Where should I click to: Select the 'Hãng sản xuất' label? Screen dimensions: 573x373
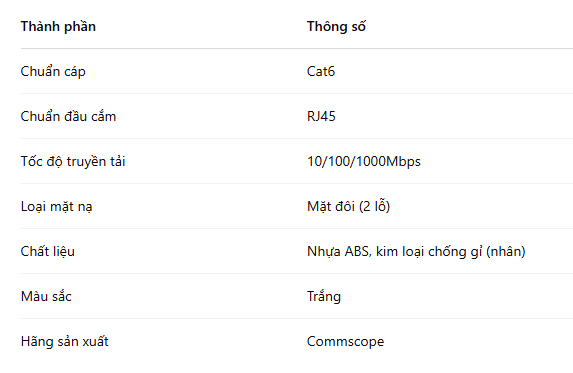pyautogui.click(x=65, y=341)
